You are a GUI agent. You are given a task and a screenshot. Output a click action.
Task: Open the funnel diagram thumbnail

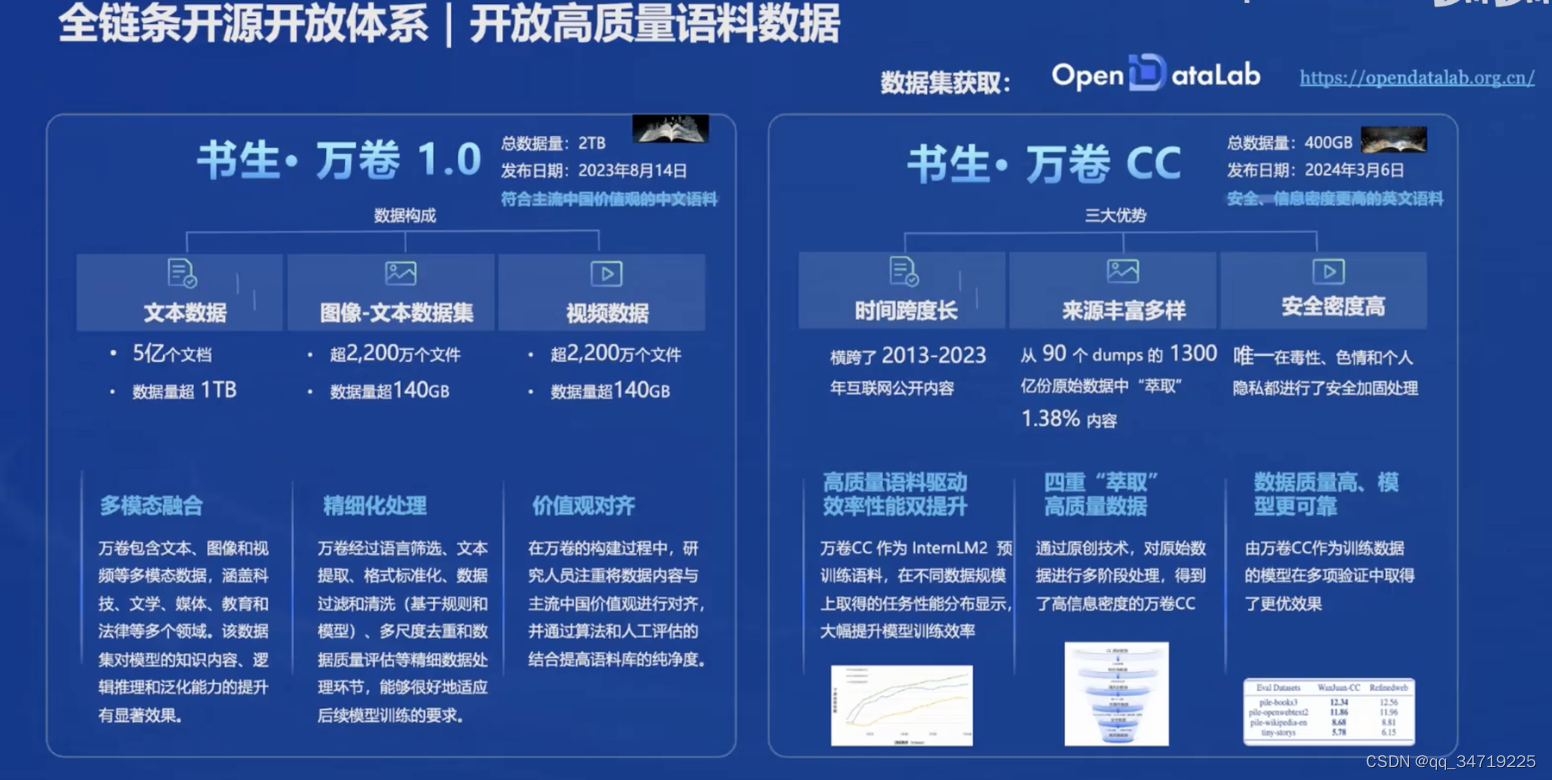1117,694
